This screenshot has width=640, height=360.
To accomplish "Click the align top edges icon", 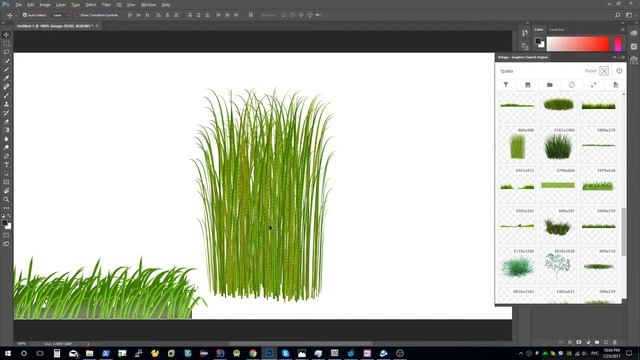I will click(x=130, y=15).
